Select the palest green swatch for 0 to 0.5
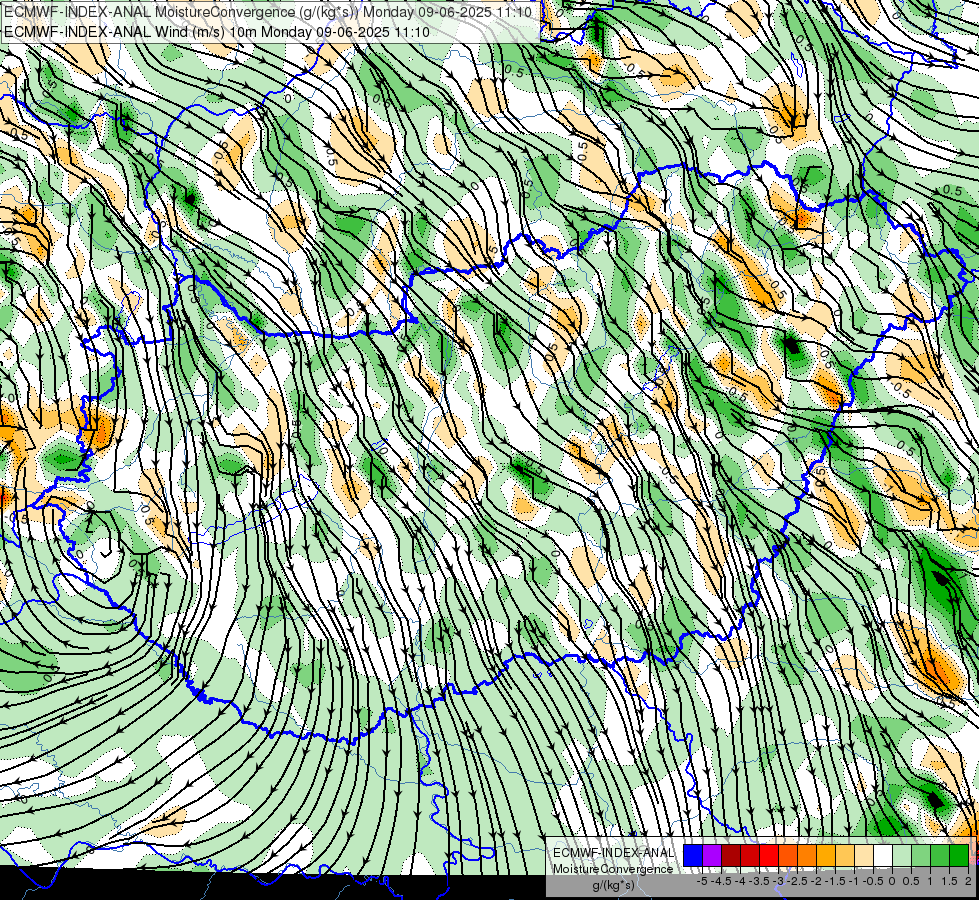The height and width of the screenshot is (900, 979). coord(902,856)
